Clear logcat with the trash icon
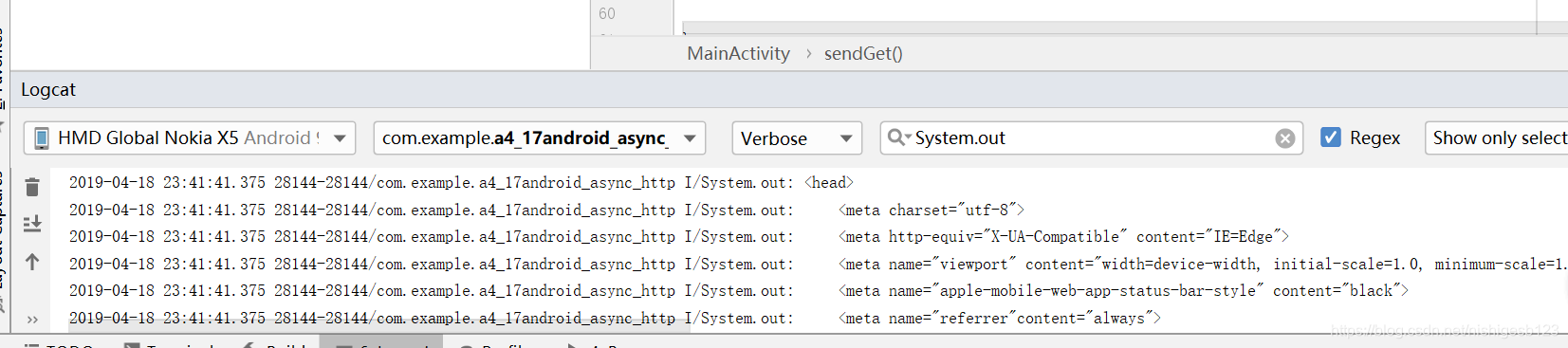The height and width of the screenshot is (348, 1568). pyautogui.click(x=32, y=187)
